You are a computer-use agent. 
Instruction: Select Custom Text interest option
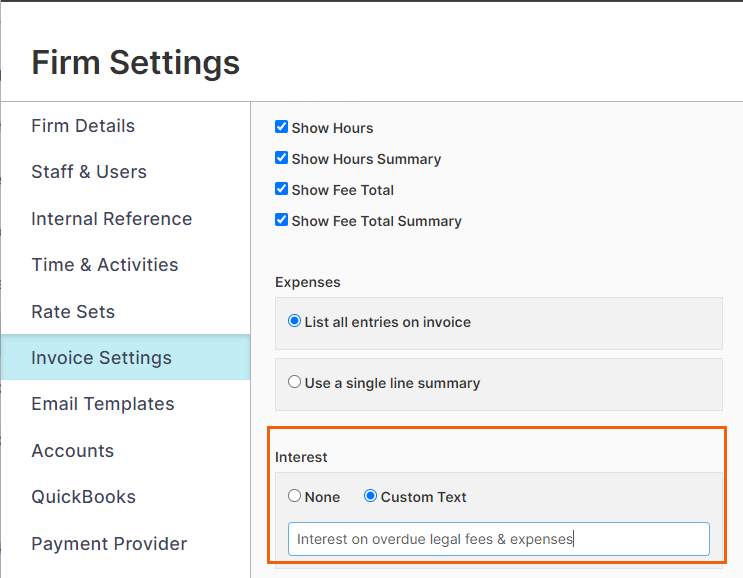(370, 497)
